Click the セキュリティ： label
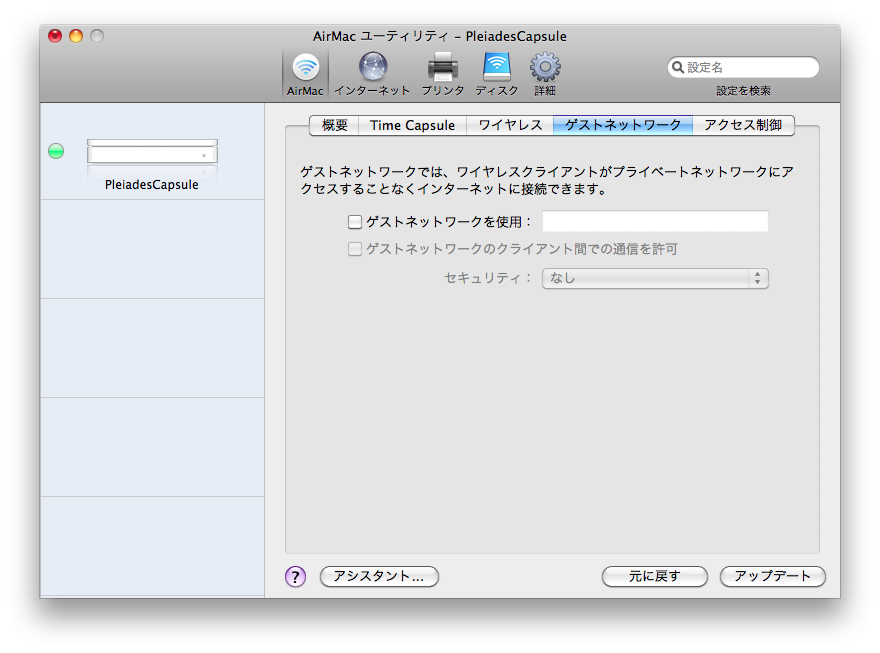 tap(488, 278)
